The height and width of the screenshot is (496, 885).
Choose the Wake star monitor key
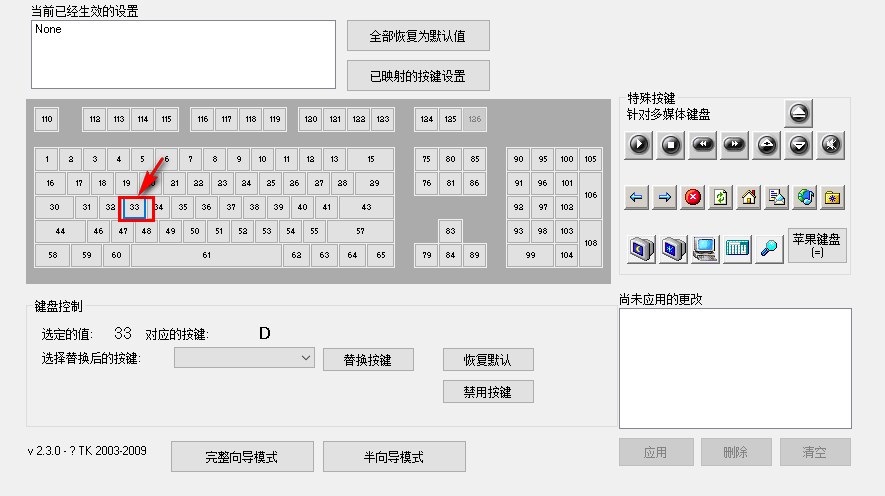point(673,248)
